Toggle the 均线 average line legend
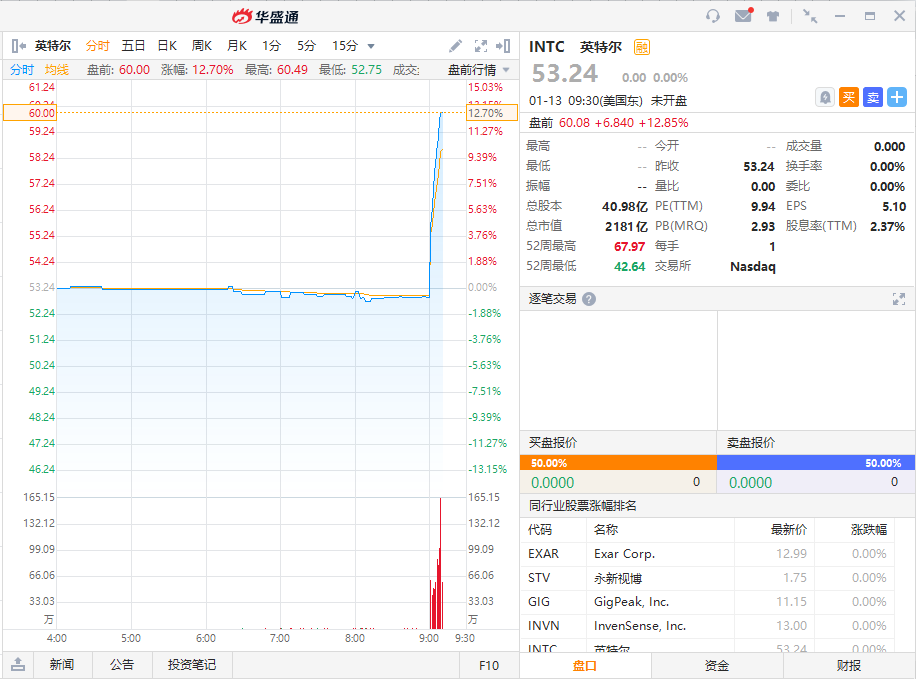 pyautogui.click(x=57, y=70)
